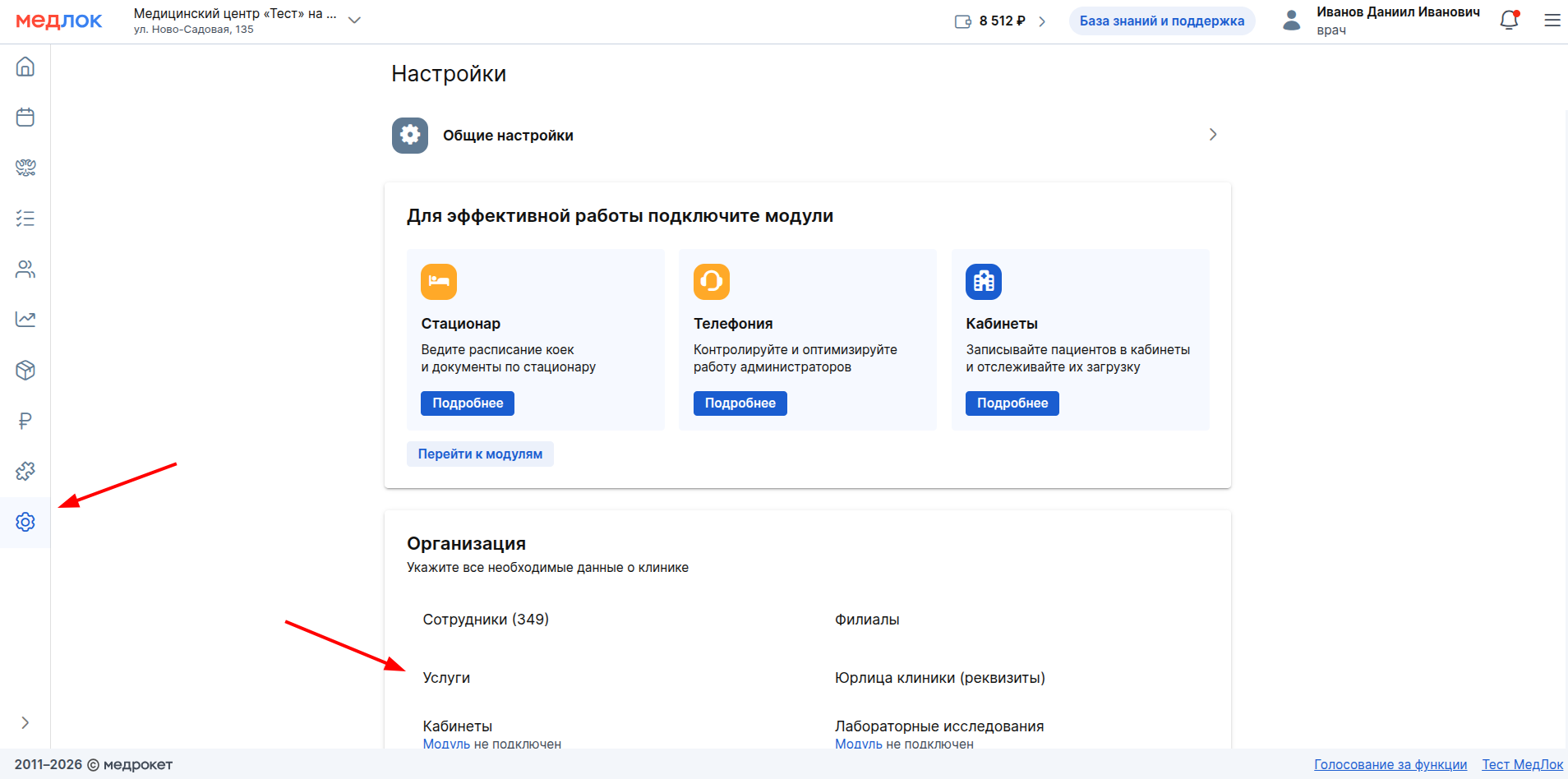Expand the sidebar with bottom chevron
Image resolution: width=1568 pixels, height=779 pixels.
click(25, 723)
